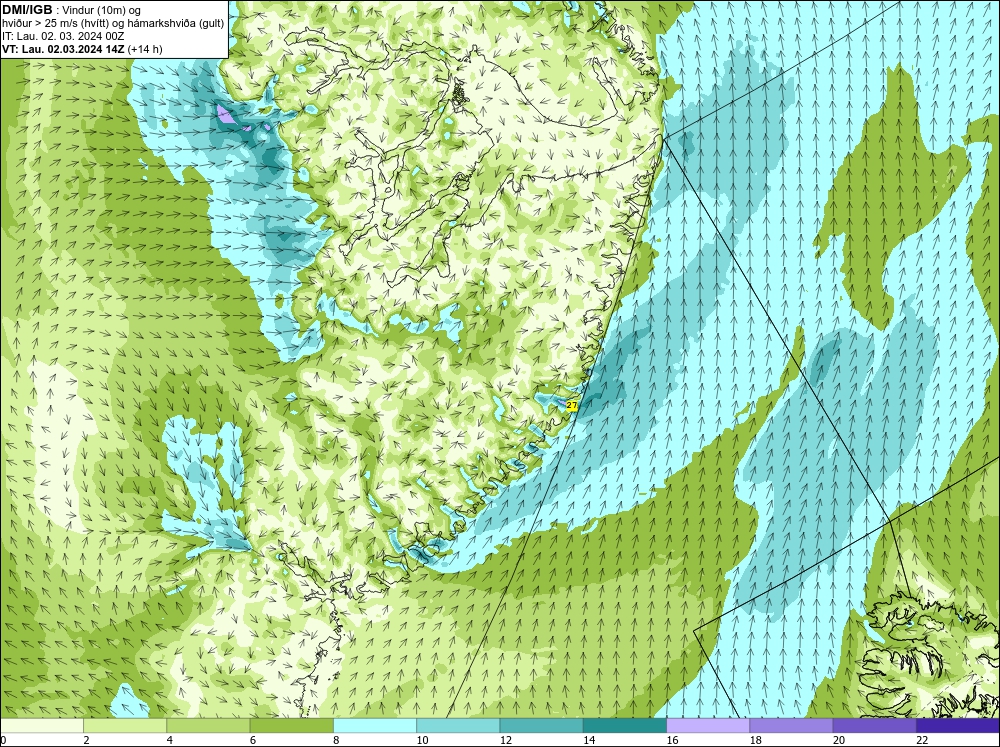Image resolution: width=1000 pixels, height=747 pixels.
Task: Select the 2–4 m/s light green legend swatch
Action: click(x=125, y=726)
